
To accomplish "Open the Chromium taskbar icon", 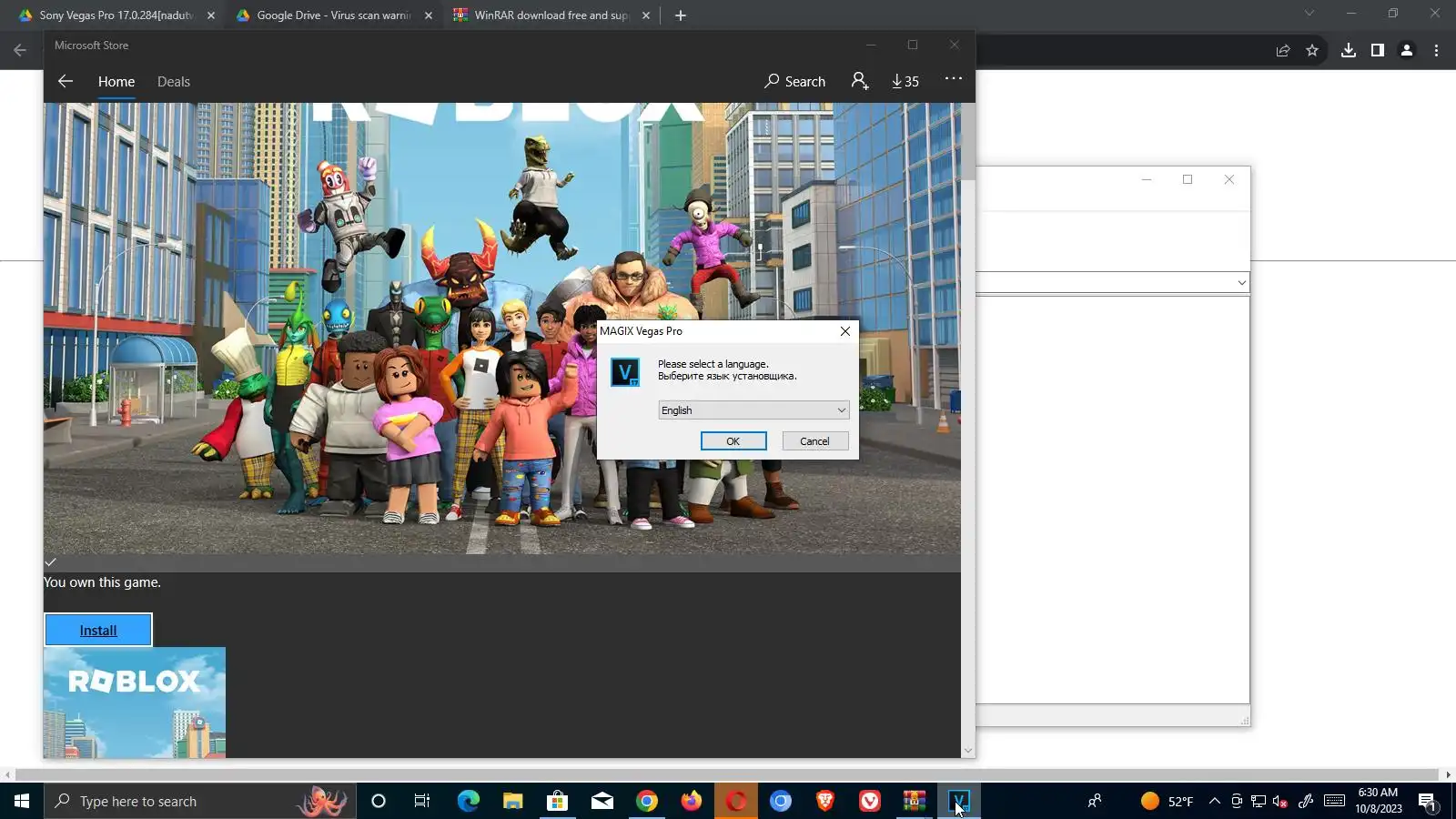I will (781, 801).
